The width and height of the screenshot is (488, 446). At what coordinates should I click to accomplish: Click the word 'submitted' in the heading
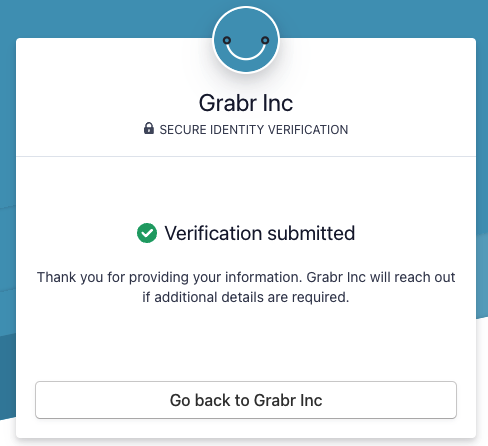(311, 233)
